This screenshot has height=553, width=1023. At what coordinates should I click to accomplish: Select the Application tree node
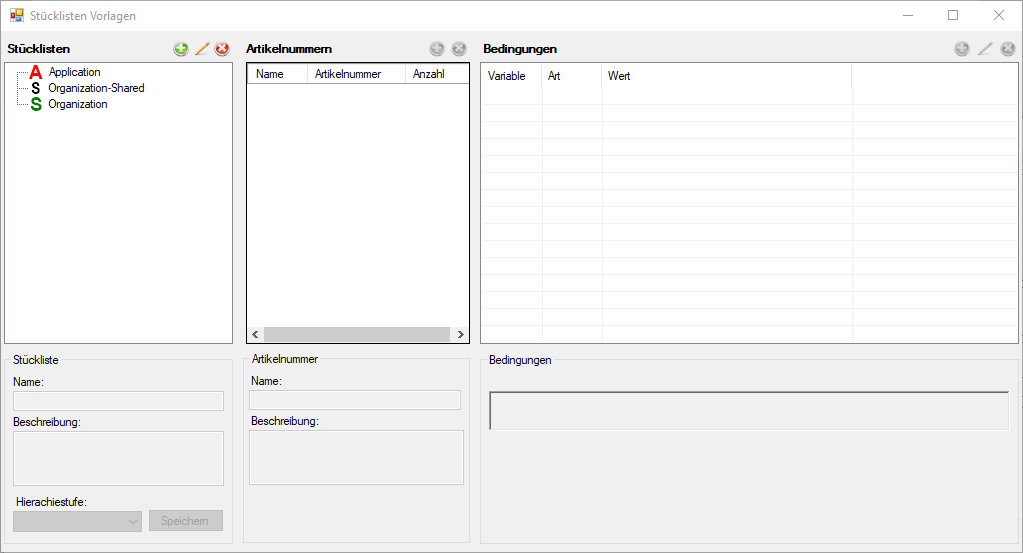(74, 72)
